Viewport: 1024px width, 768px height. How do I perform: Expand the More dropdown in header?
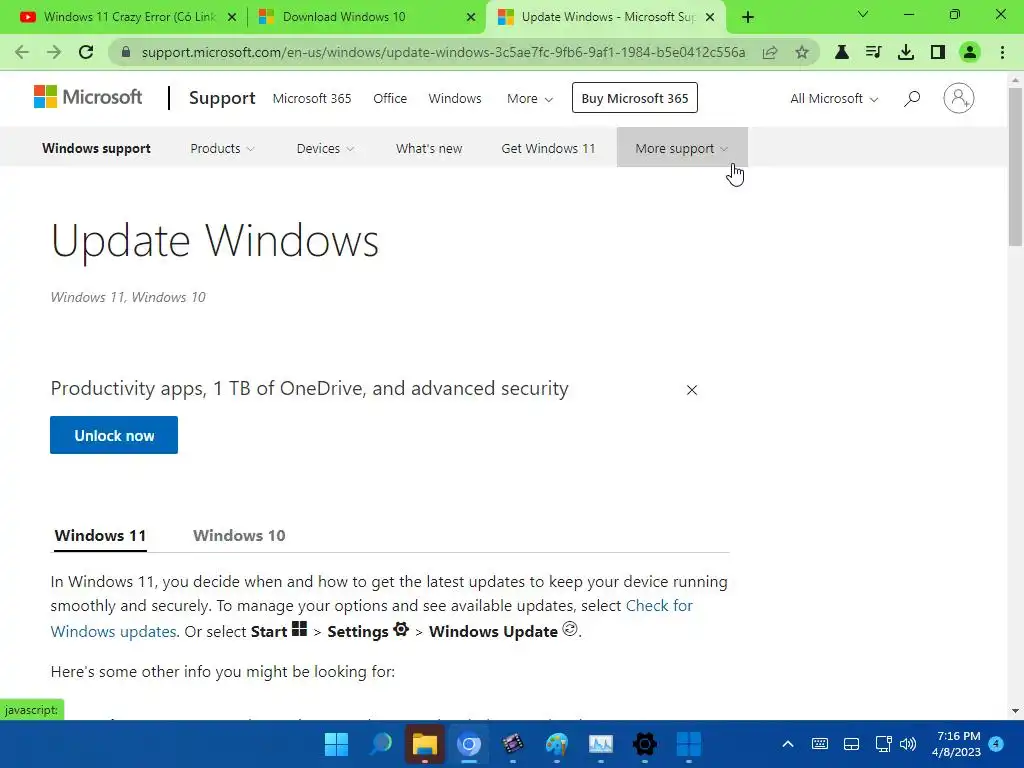530,99
